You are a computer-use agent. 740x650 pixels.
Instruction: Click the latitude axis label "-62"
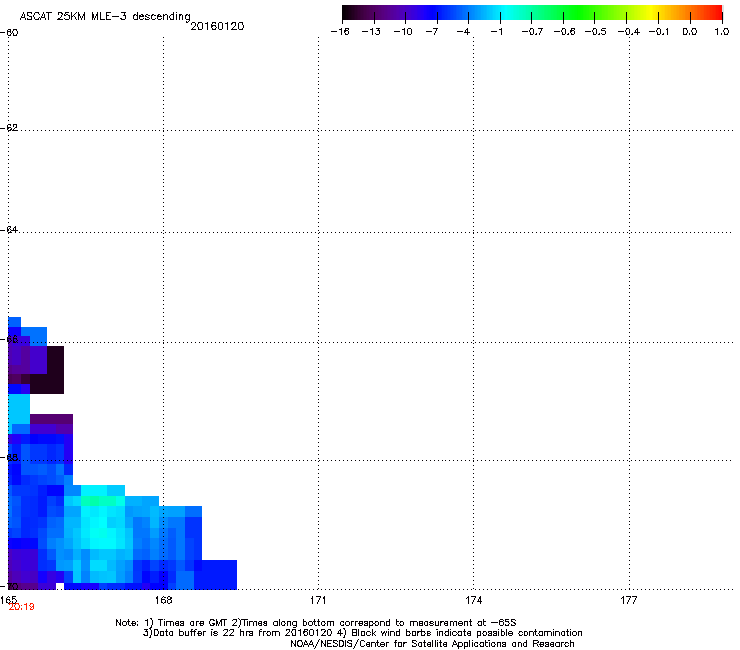point(9,128)
